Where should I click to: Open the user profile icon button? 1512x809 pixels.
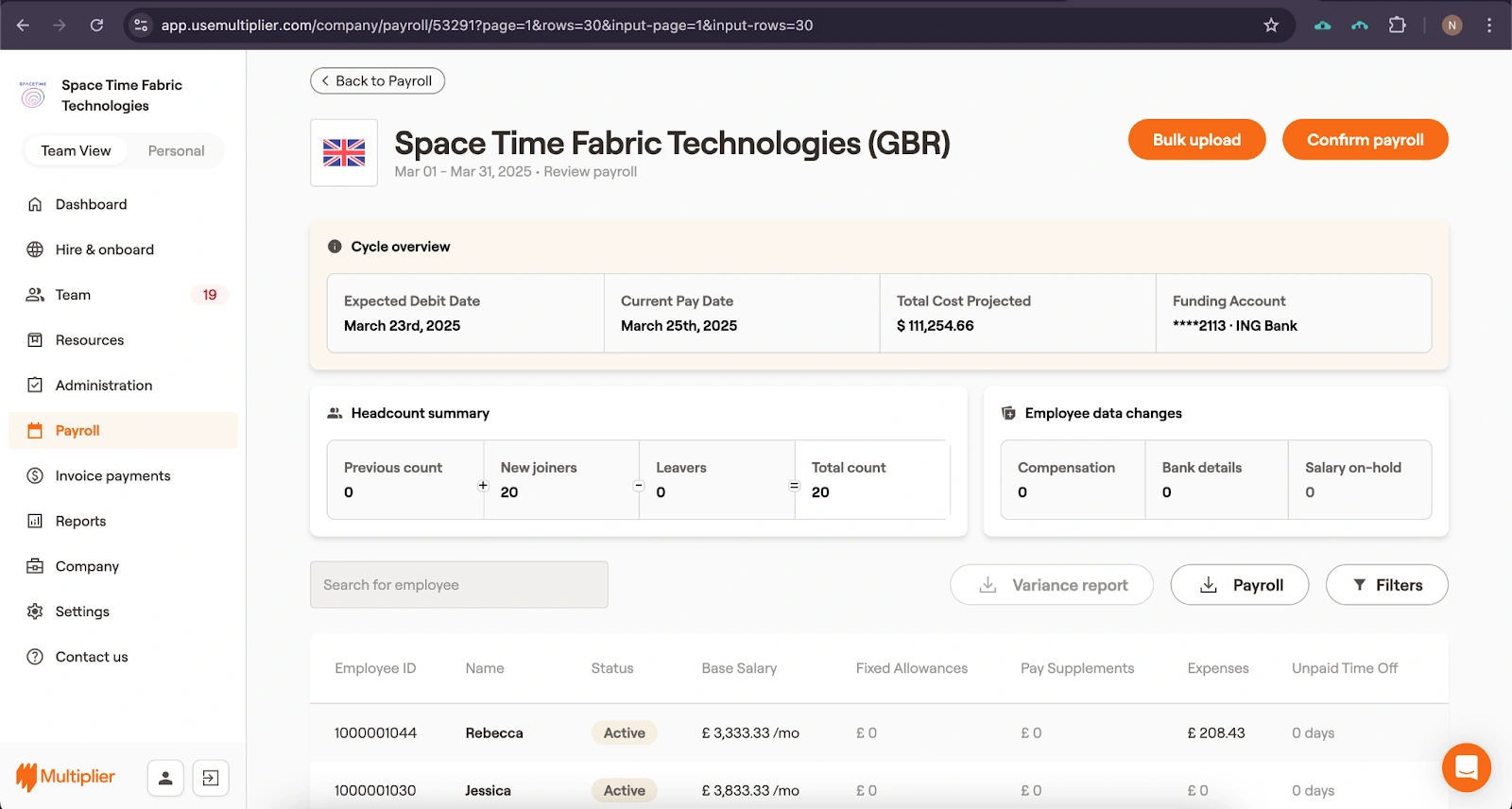(x=165, y=778)
